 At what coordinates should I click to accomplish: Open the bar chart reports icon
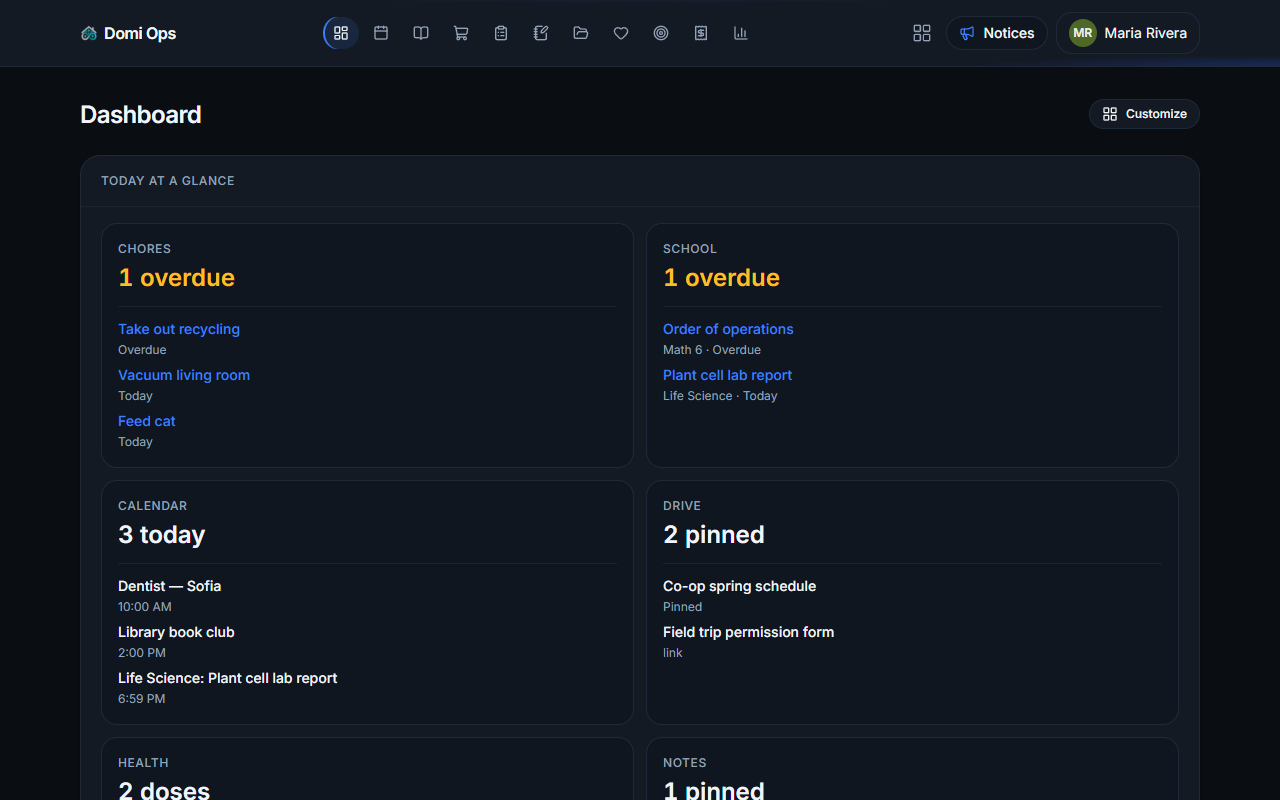tap(741, 33)
